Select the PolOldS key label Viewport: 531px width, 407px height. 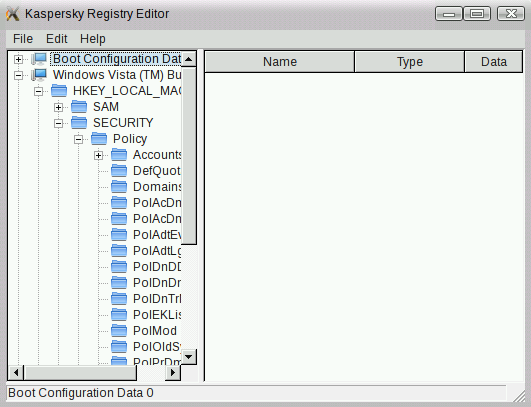click(x=157, y=347)
